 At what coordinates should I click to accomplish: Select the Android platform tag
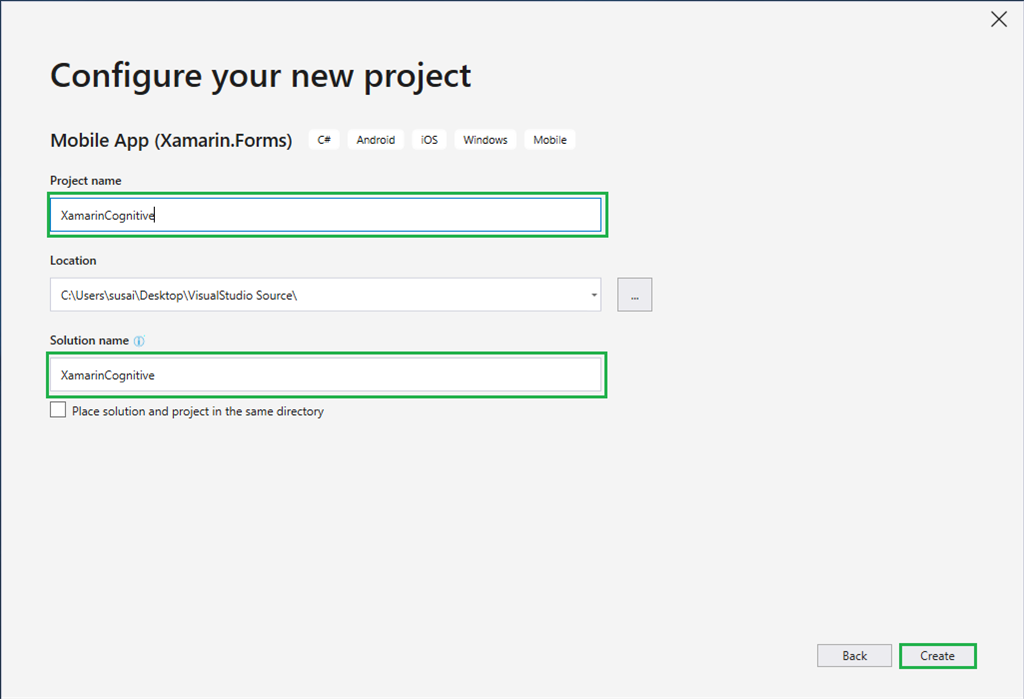pos(375,139)
